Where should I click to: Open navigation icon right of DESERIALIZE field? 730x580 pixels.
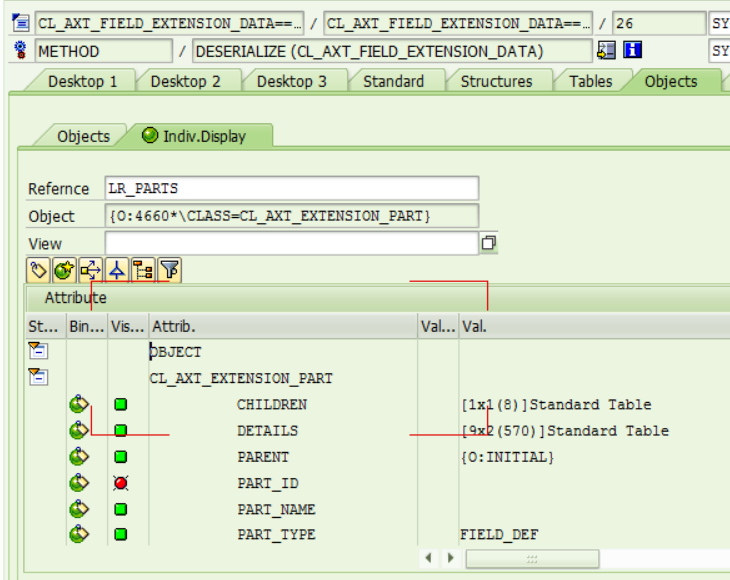point(606,50)
